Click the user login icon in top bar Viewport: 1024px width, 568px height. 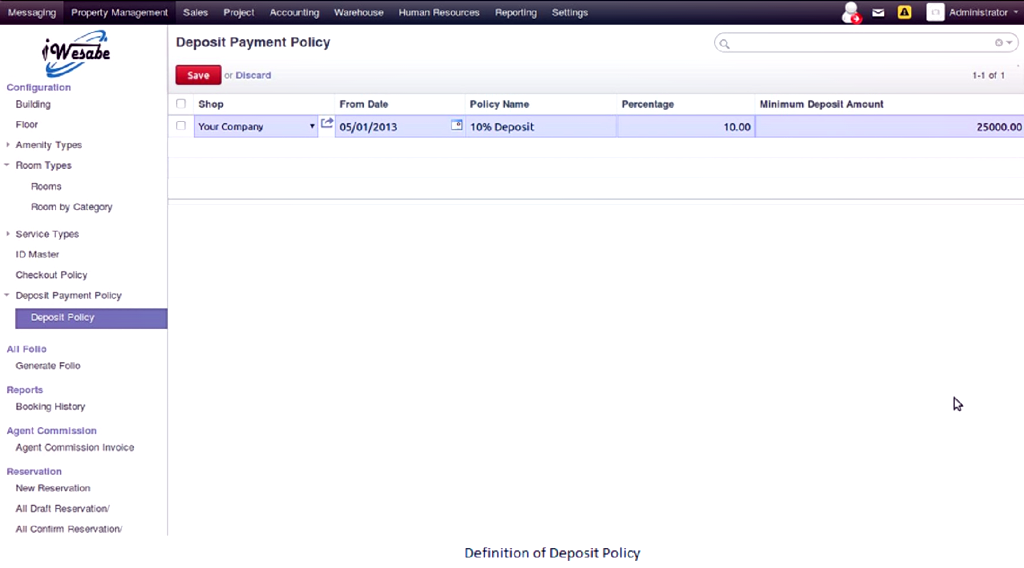[850, 13]
